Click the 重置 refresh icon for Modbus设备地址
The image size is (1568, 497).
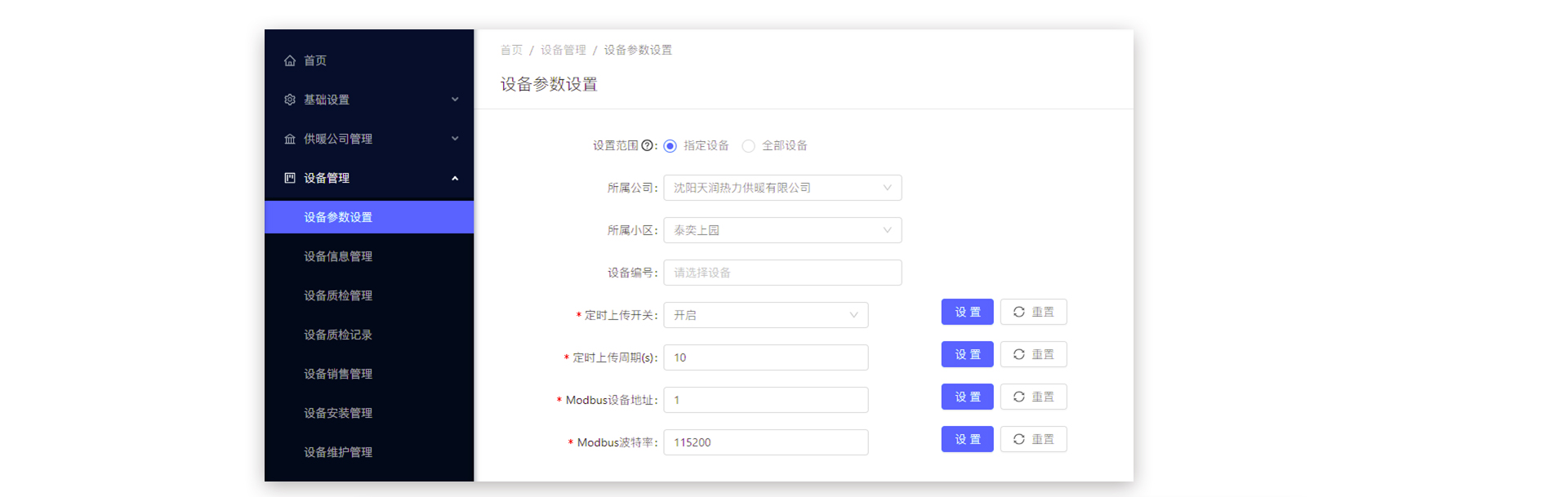[1018, 397]
